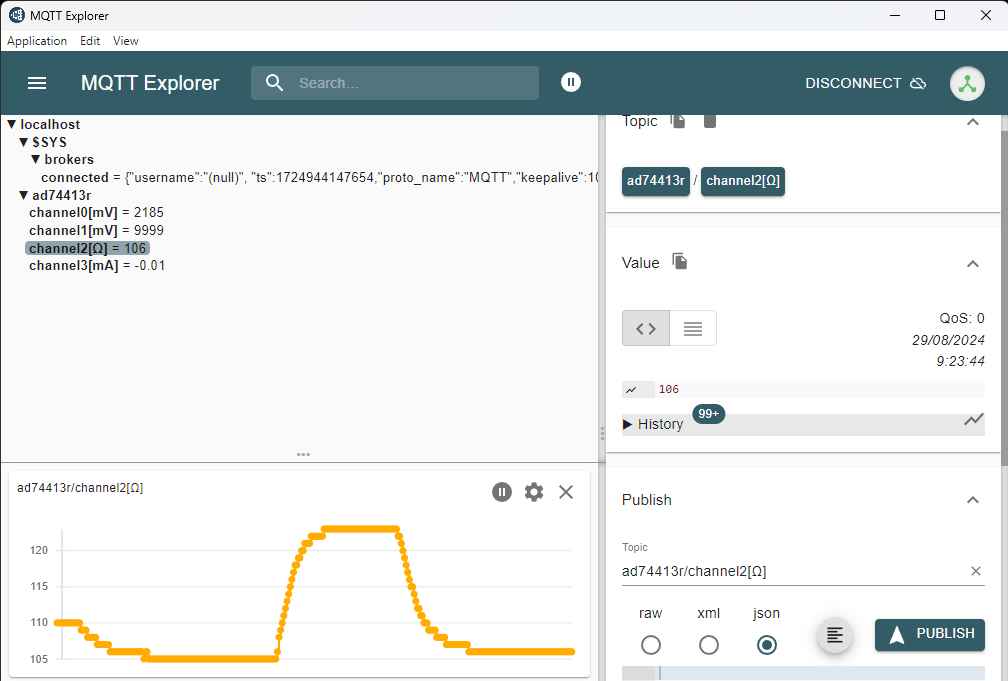Collapse the localhost tree node
1008x681 pixels.
click(12, 124)
